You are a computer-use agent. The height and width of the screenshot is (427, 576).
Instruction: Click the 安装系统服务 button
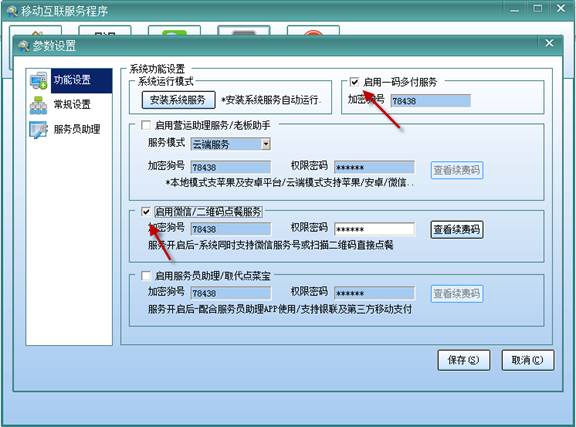178,100
